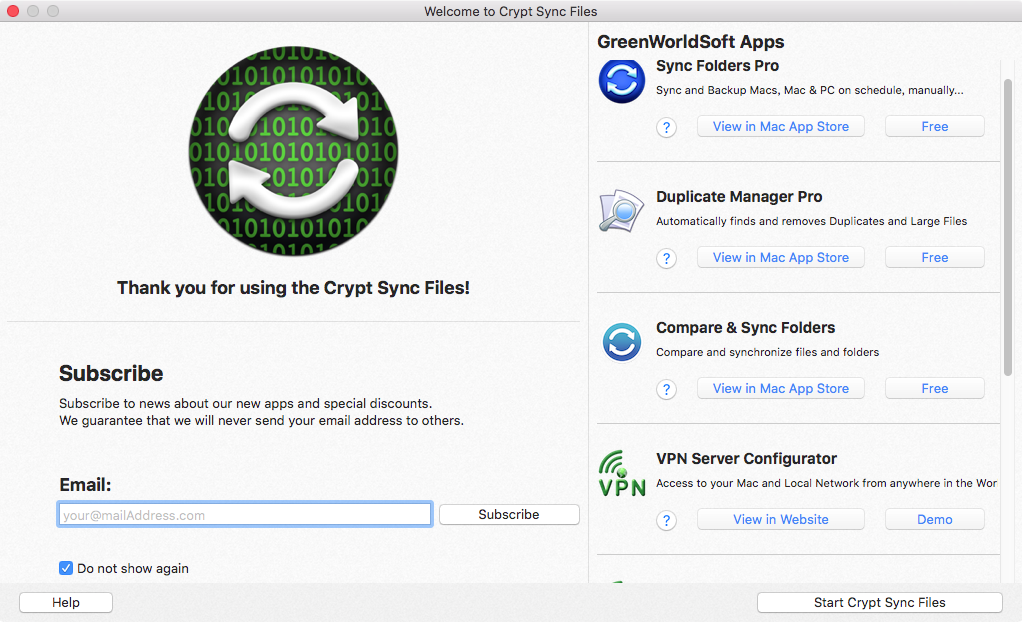This screenshot has height=622, width=1022.
Task: Click the Sync Folders Pro app icon
Action: tap(622, 81)
